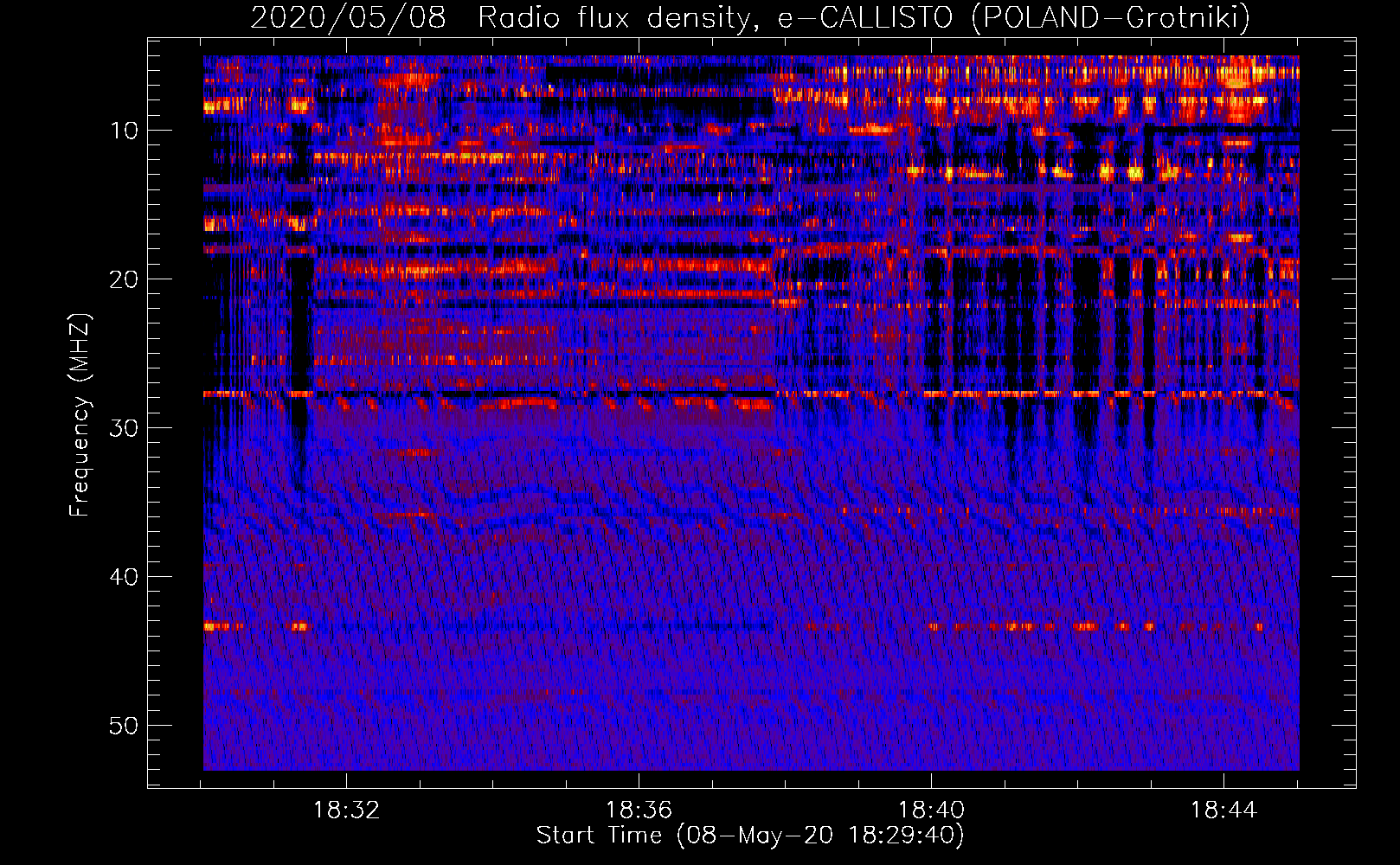Click the '10' frequency tick label
The height and width of the screenshot is (865, 1400).
pyautogui.click(x=125, y=131)
